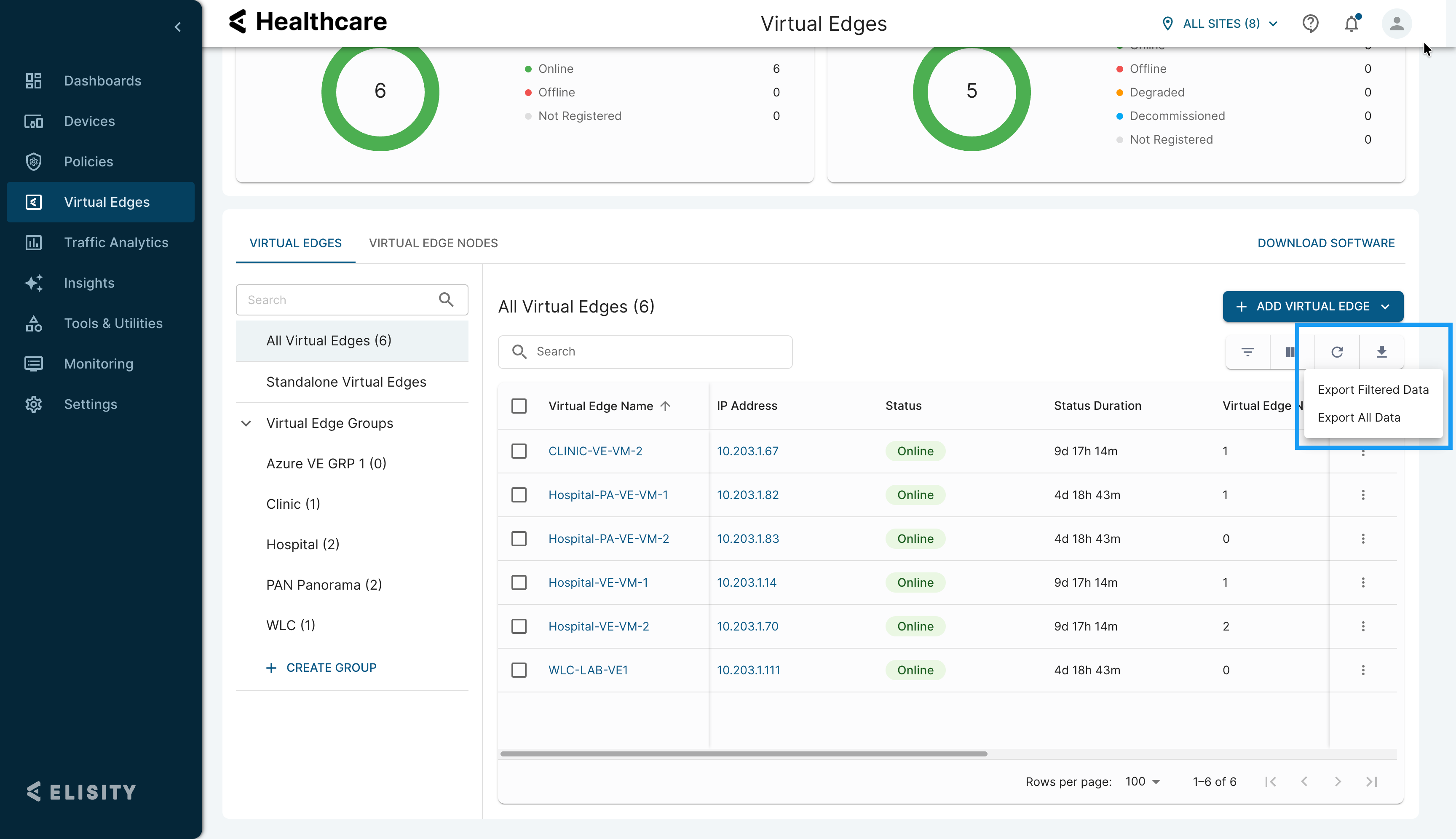Collapse the Virtual Edge Groups tree
Image resolution: width=1456 pixels, height=839 pixels.
tap(246, 424)
